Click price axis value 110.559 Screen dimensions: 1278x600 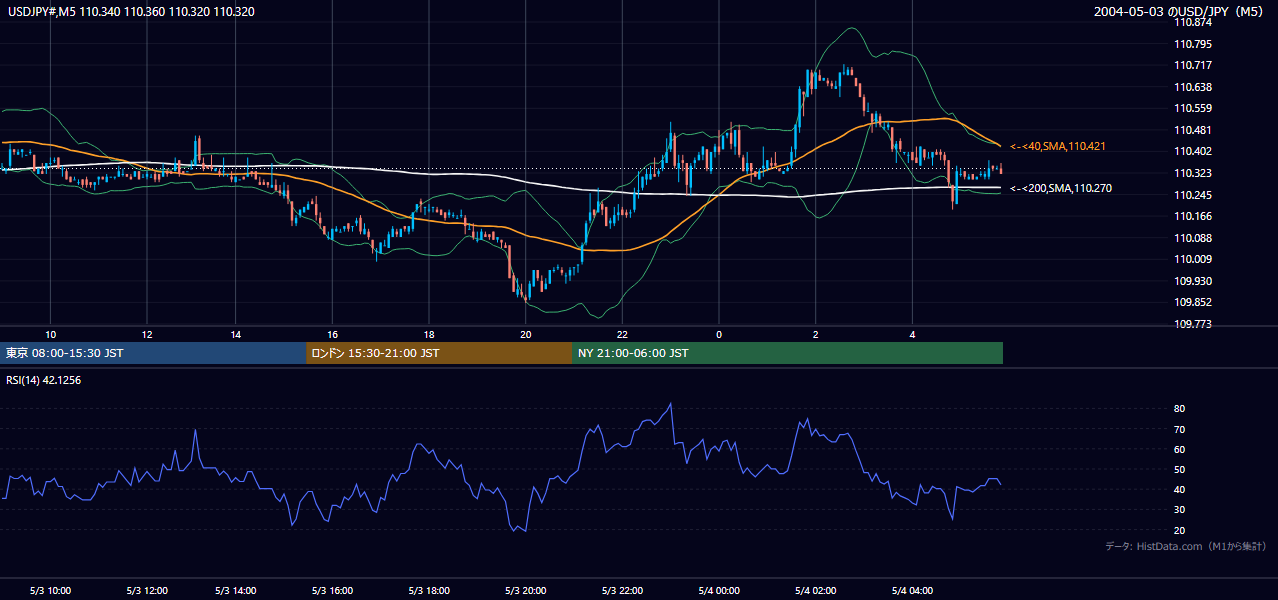tap(1193, 108)
